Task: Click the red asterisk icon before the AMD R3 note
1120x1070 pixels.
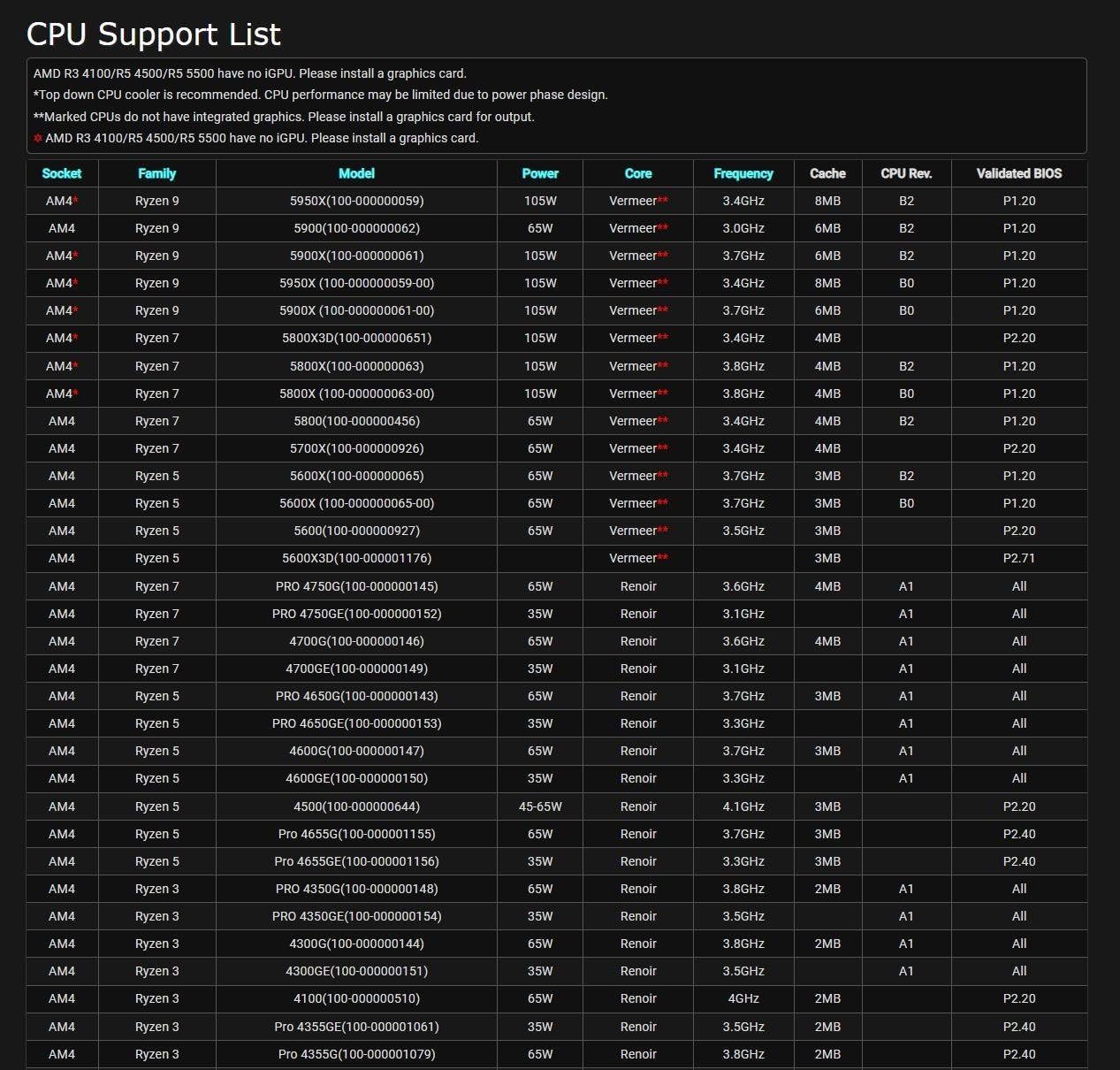Action: tap(38, 139)
